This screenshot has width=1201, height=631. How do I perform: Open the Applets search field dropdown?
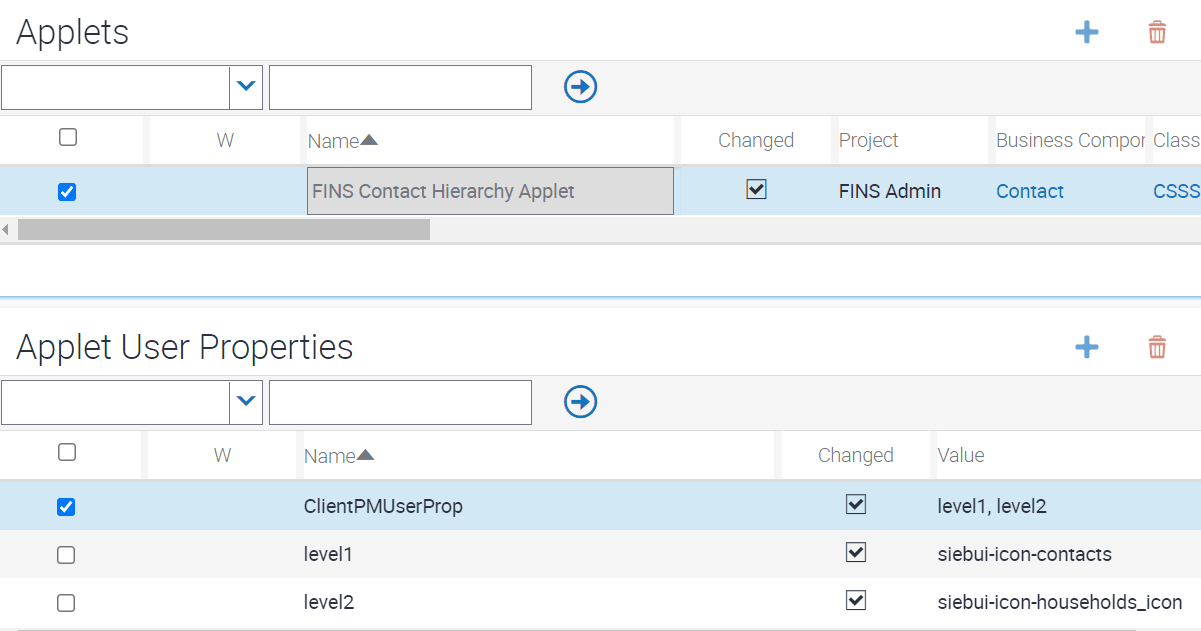pos(246,88)
